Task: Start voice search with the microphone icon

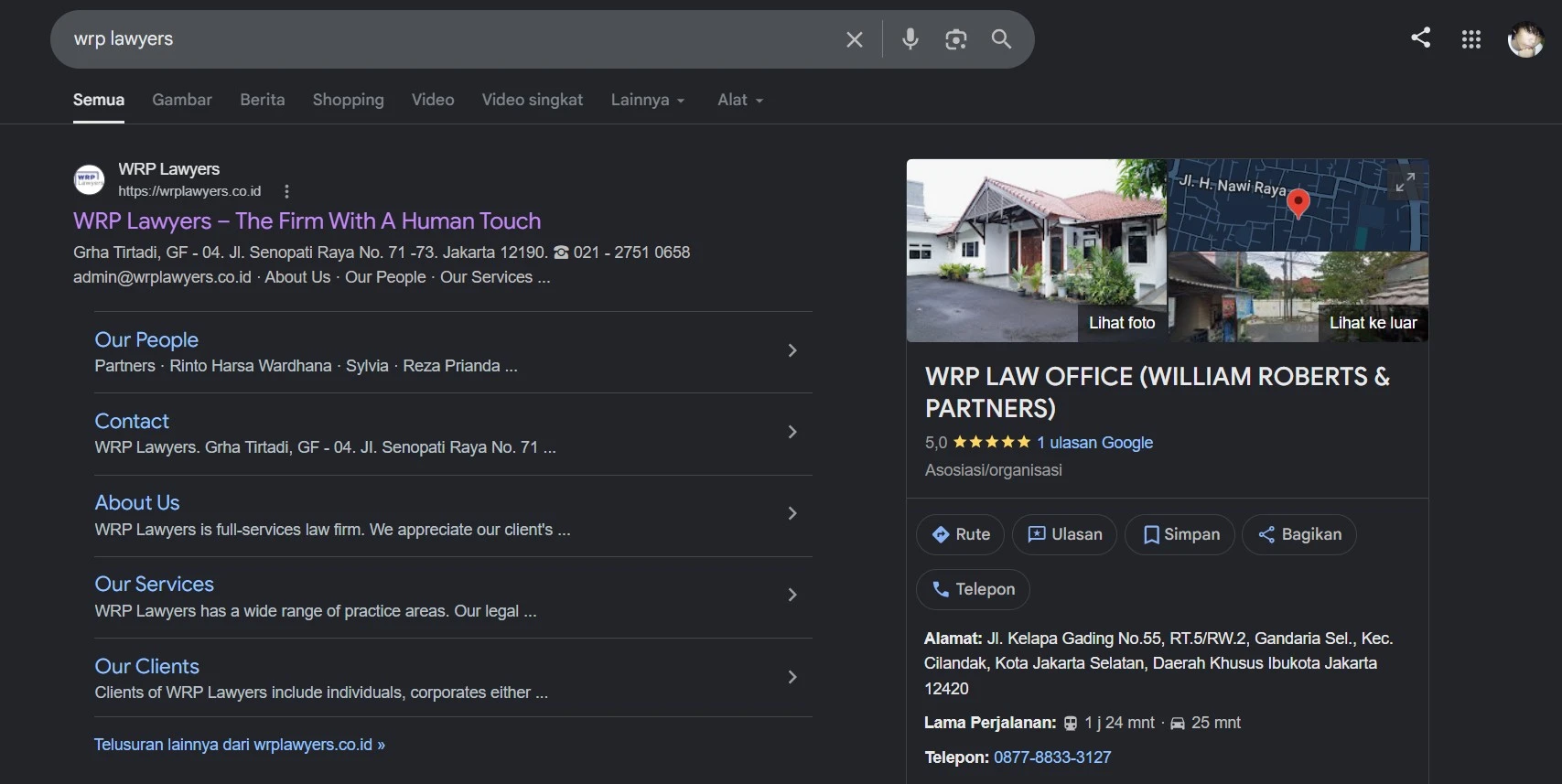Action: coord(910,39)
